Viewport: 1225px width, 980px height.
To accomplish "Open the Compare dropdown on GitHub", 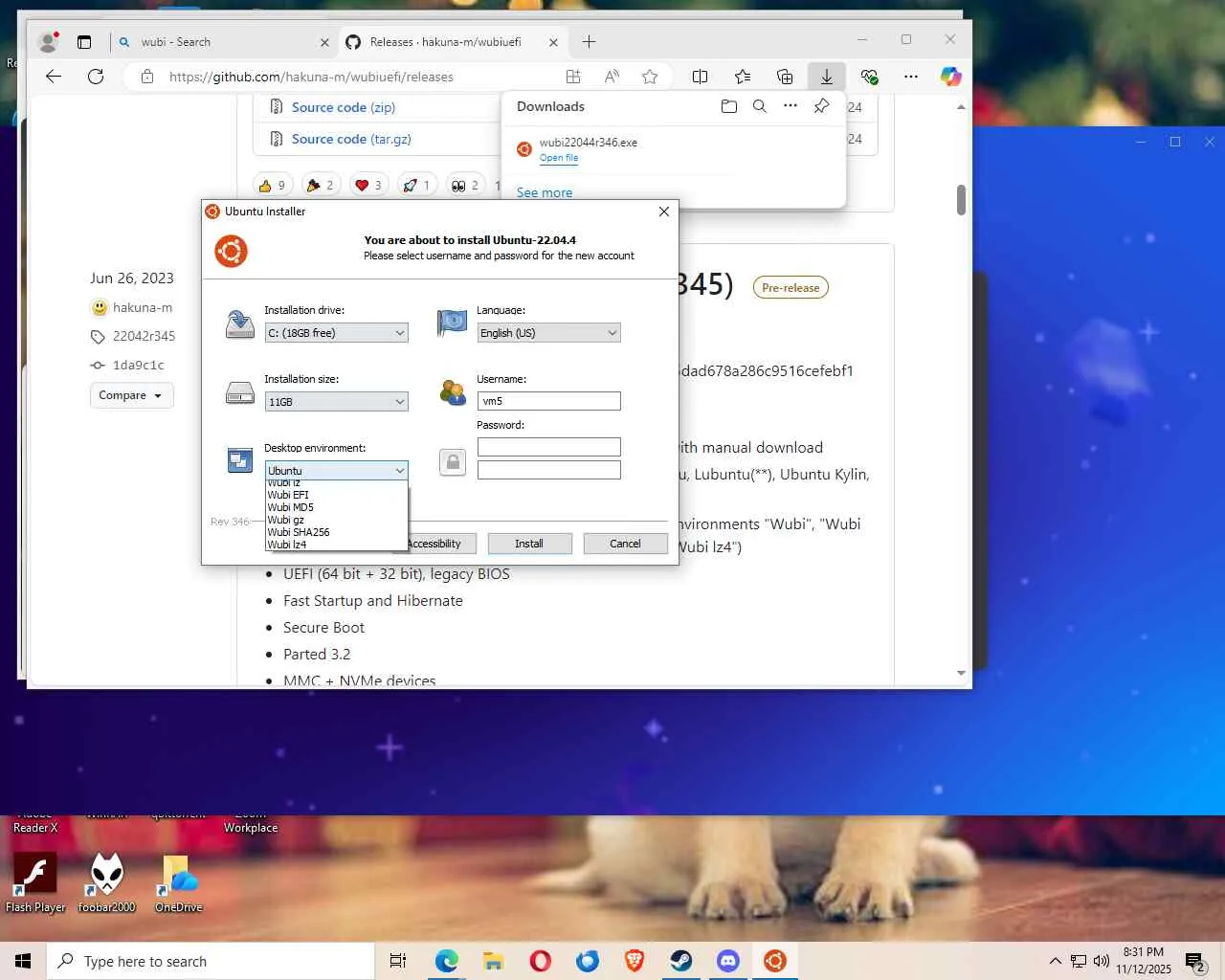I will (132, 395).
